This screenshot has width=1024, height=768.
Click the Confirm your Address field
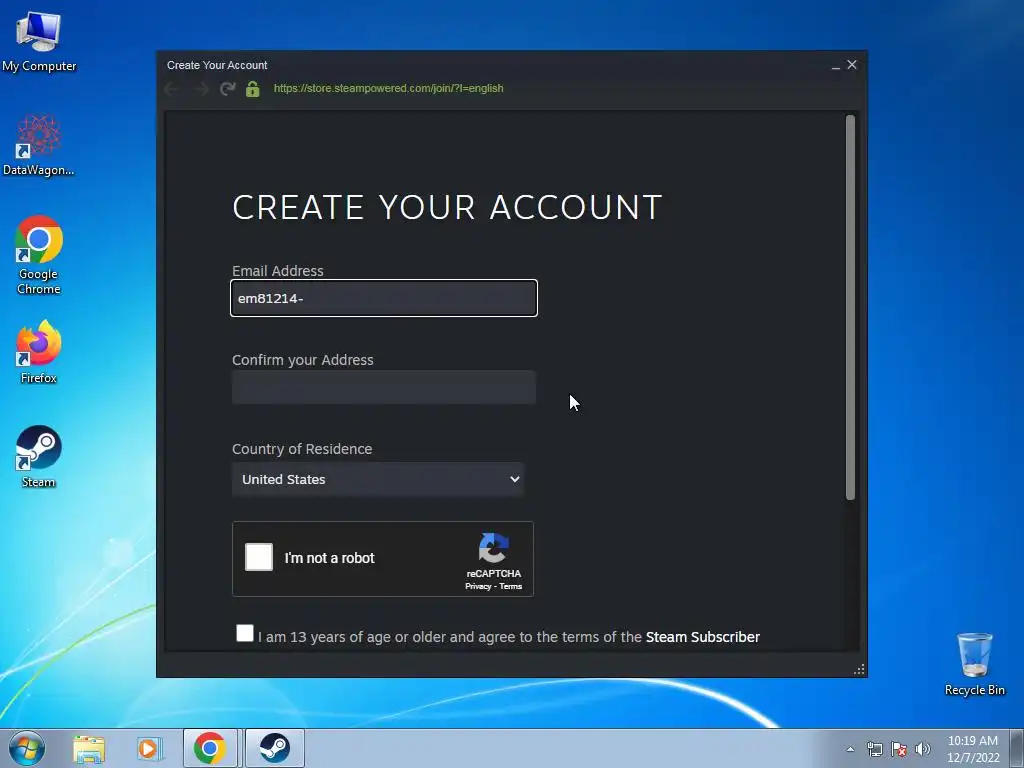[x=384, y=387]
